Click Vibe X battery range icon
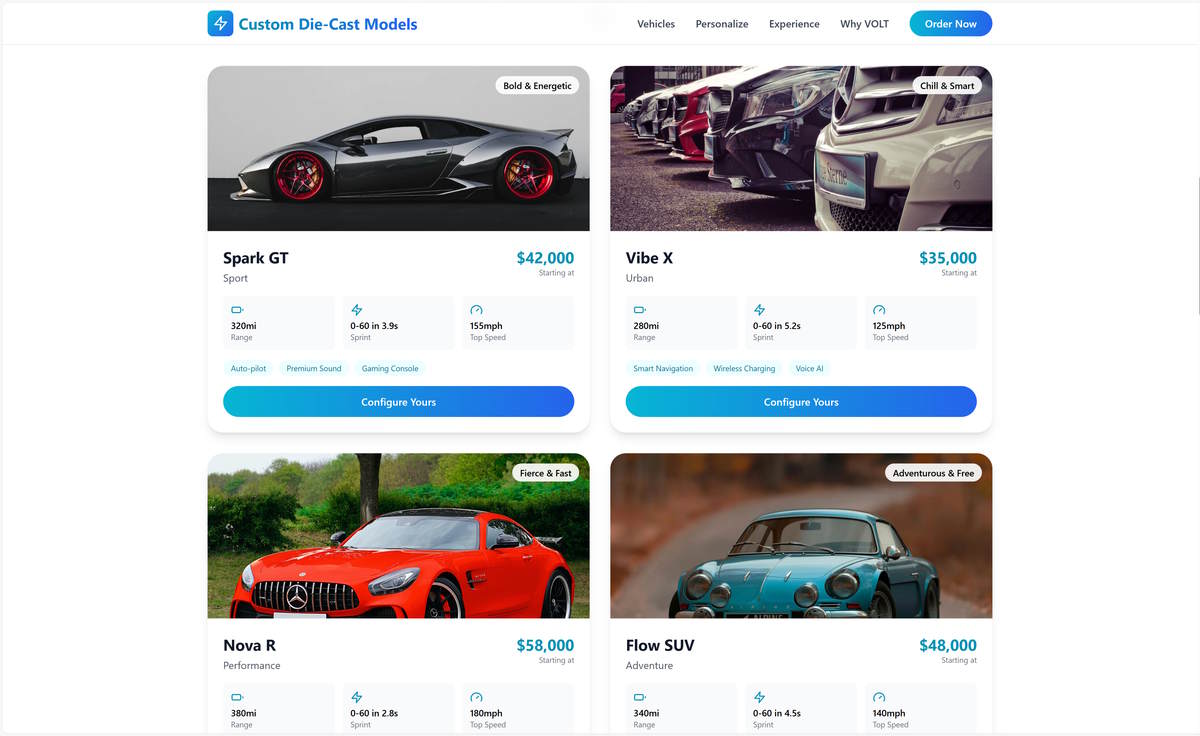Screen dimensions: 1200x736 tap(640, 310)
